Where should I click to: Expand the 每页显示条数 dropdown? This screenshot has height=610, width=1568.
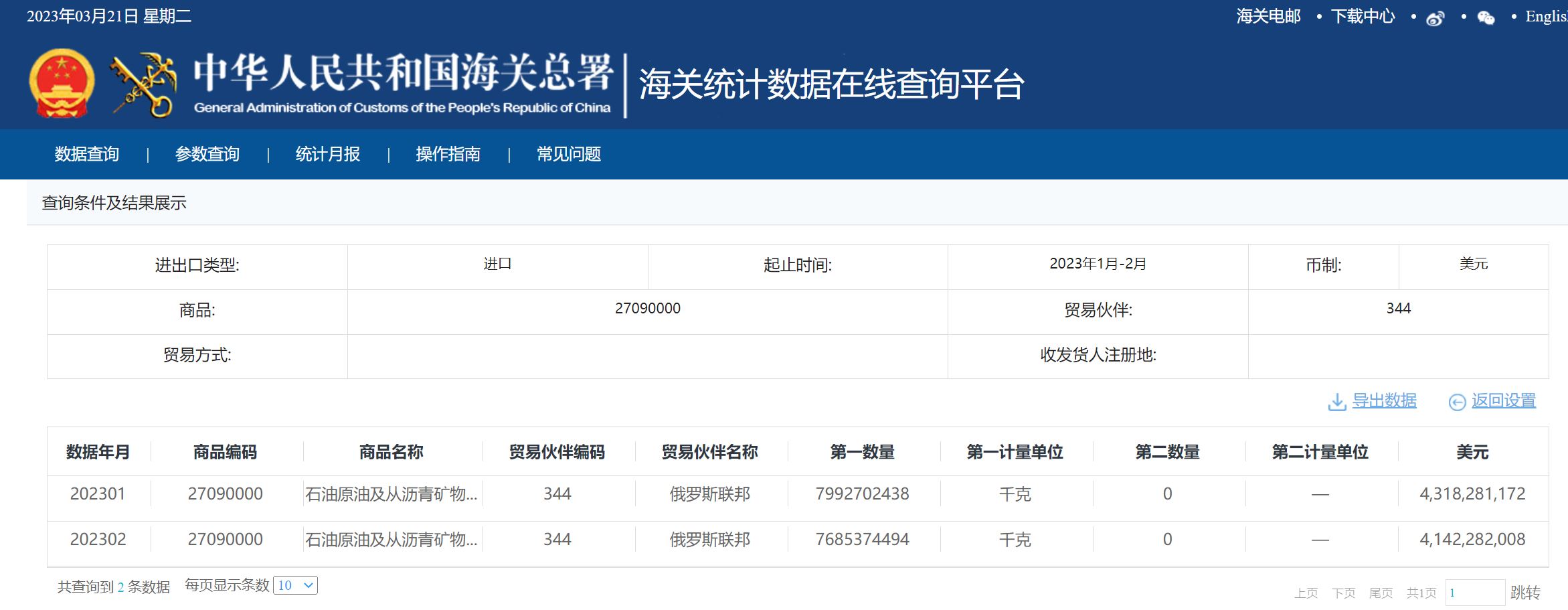pyautogui.click(x=295, y=585)
